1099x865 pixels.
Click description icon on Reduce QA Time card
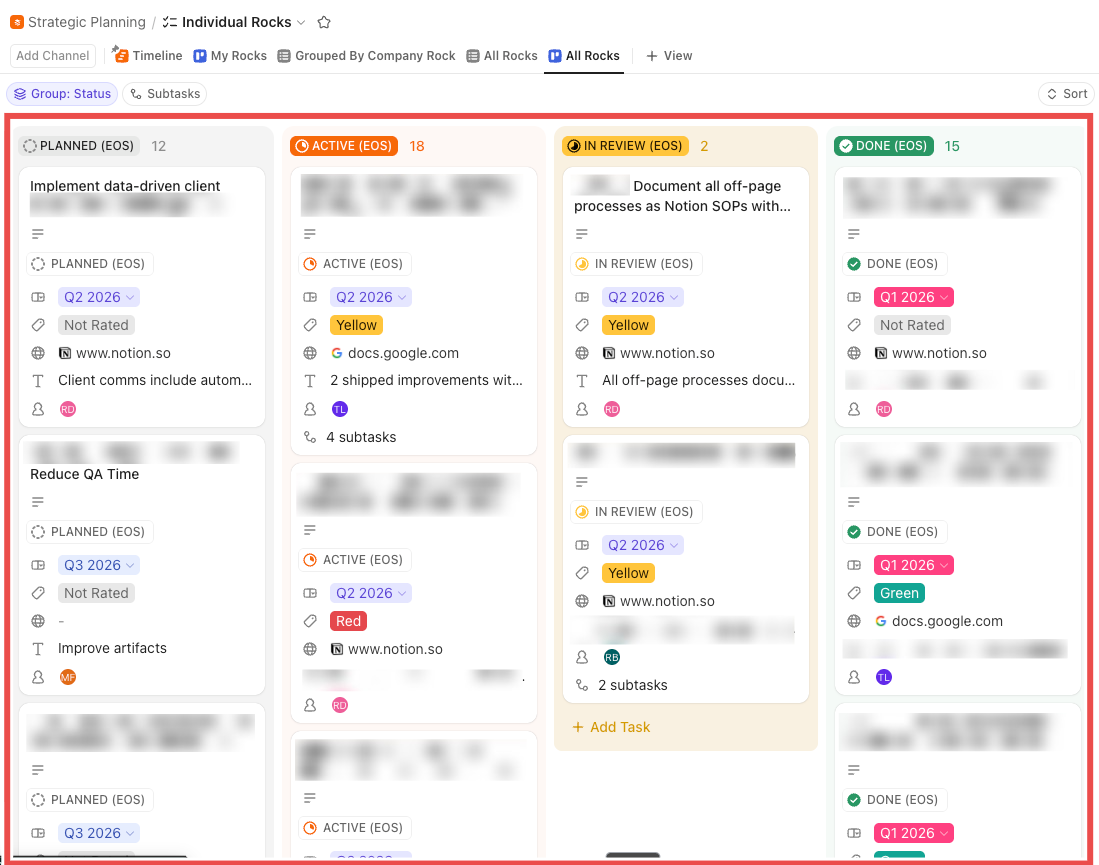(38, 502)
